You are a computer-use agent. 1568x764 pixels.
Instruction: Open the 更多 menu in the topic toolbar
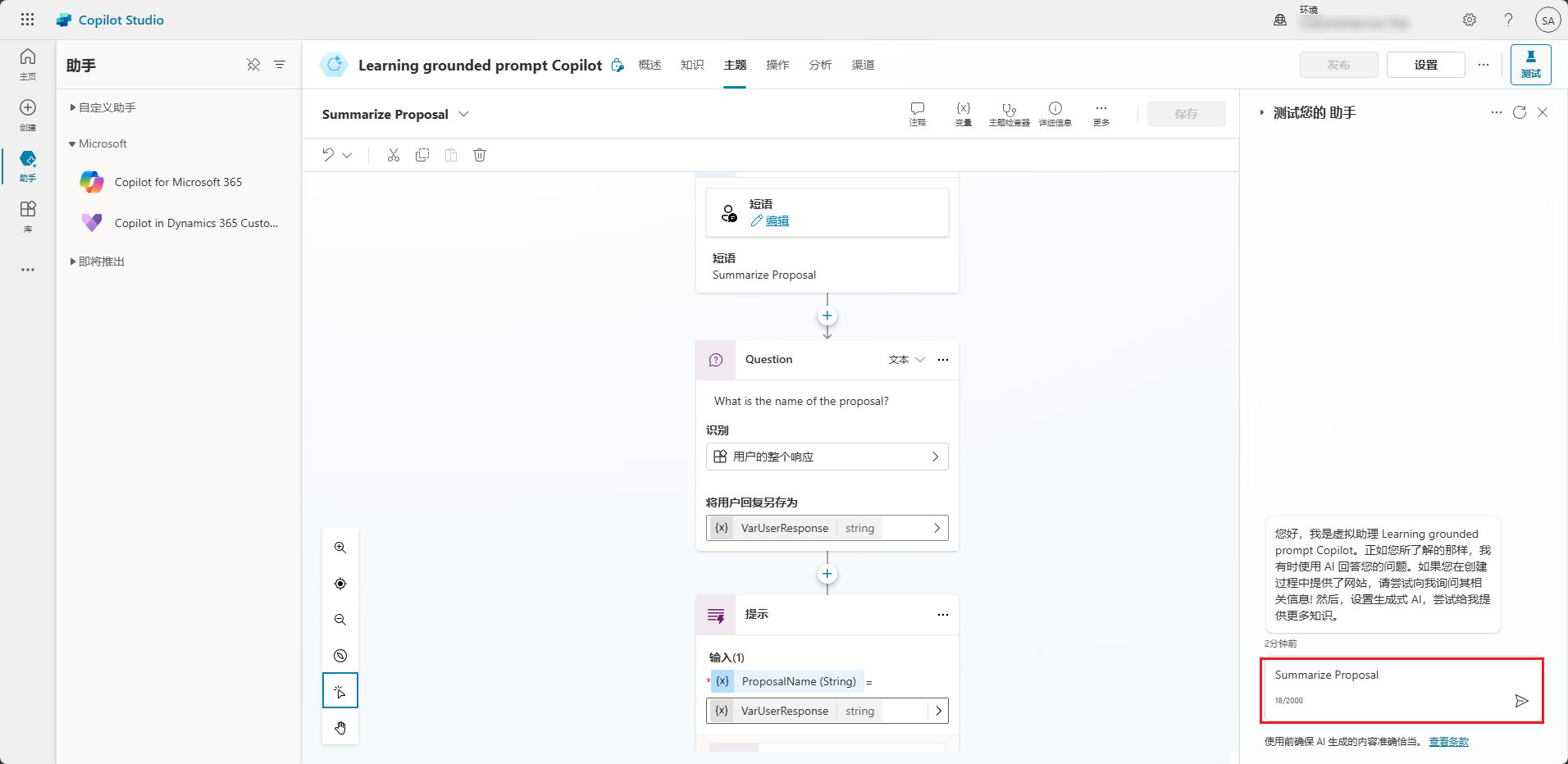tap(1101, 114)
